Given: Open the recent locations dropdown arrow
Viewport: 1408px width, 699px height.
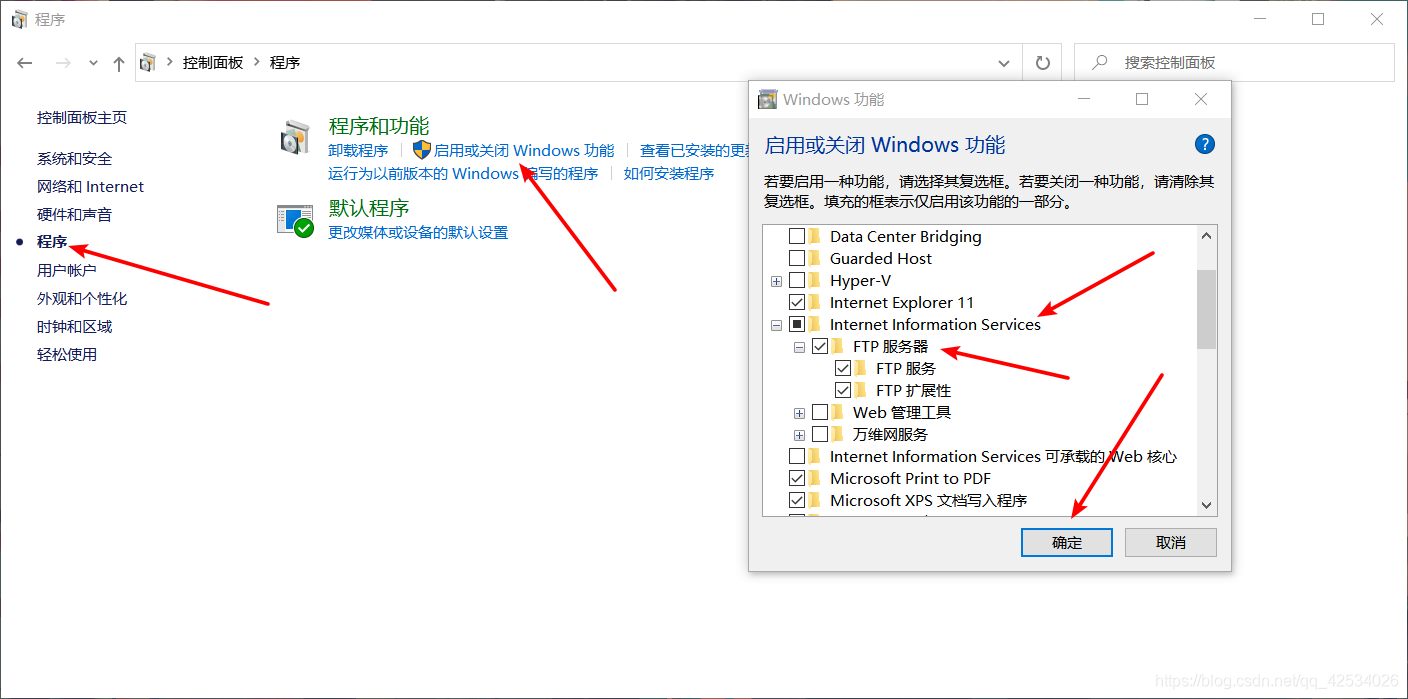Looking at the screenshot, I should [93, 63].
